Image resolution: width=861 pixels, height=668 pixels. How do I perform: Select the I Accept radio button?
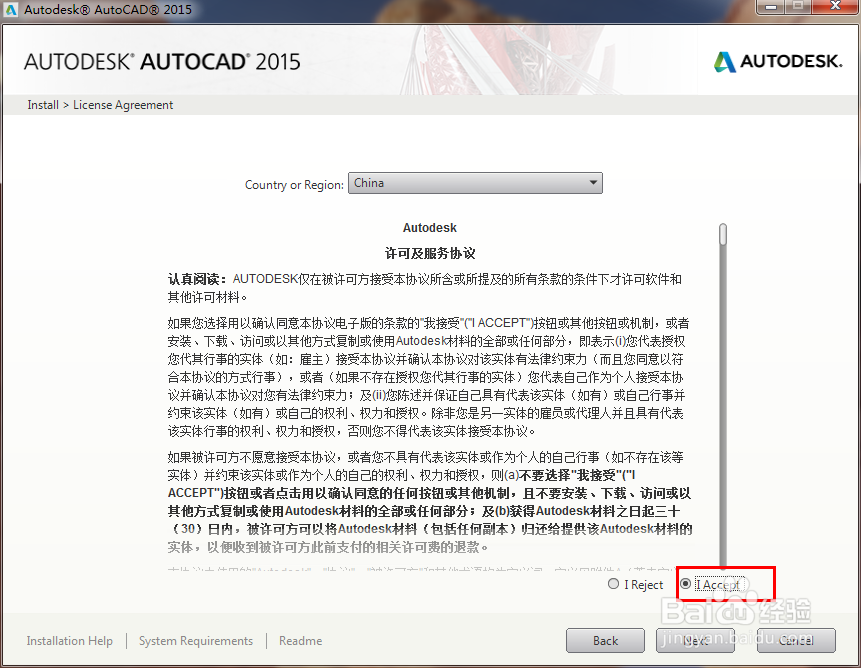685,584
